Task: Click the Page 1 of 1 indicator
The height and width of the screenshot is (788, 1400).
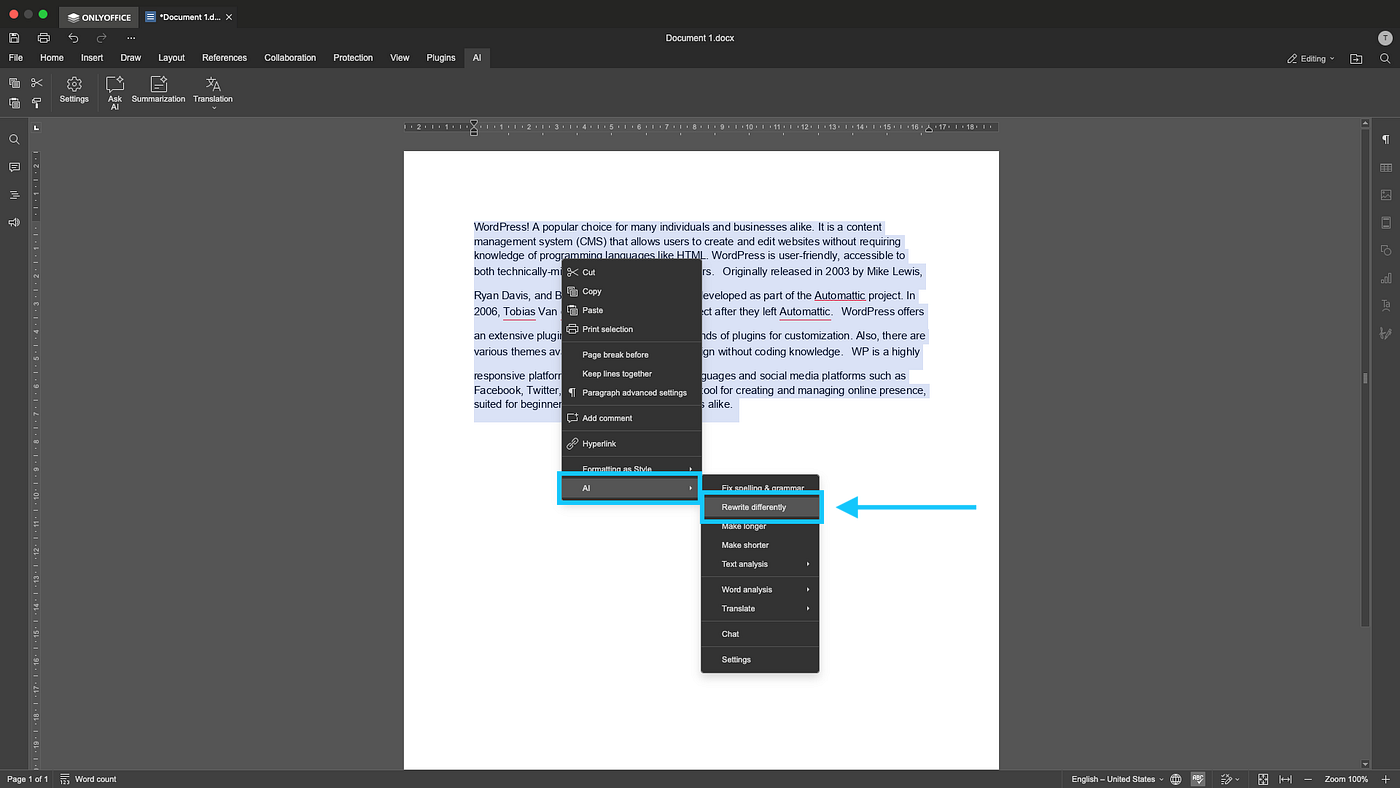Action: click(x=27, y=779)
